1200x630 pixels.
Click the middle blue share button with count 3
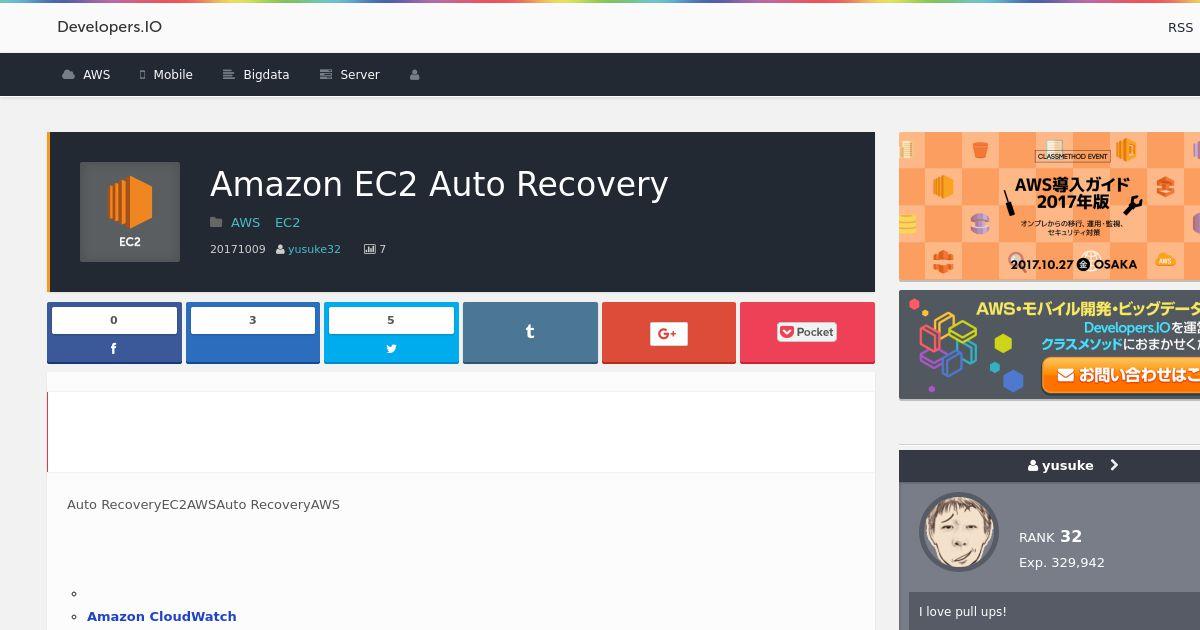point(252,332)
